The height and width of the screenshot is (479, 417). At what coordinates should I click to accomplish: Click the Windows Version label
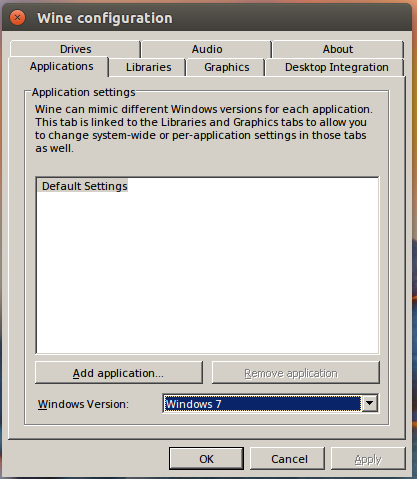coord(83,404)
